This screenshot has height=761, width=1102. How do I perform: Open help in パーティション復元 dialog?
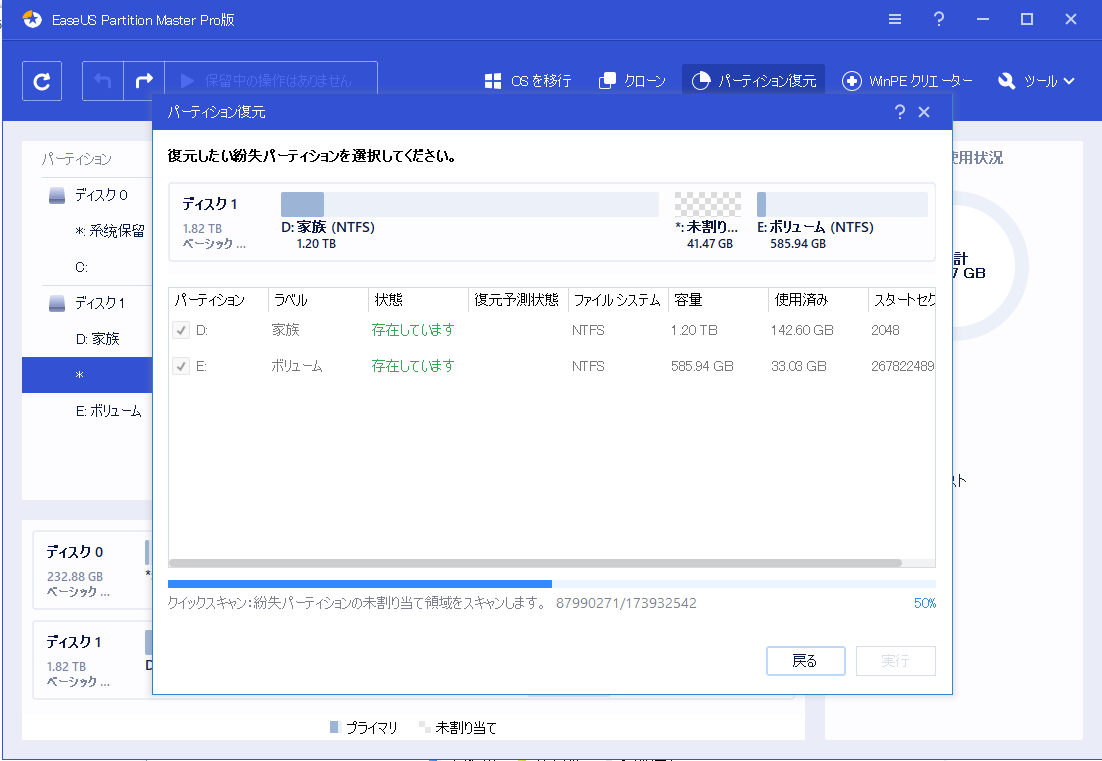(x=900, y=112)
